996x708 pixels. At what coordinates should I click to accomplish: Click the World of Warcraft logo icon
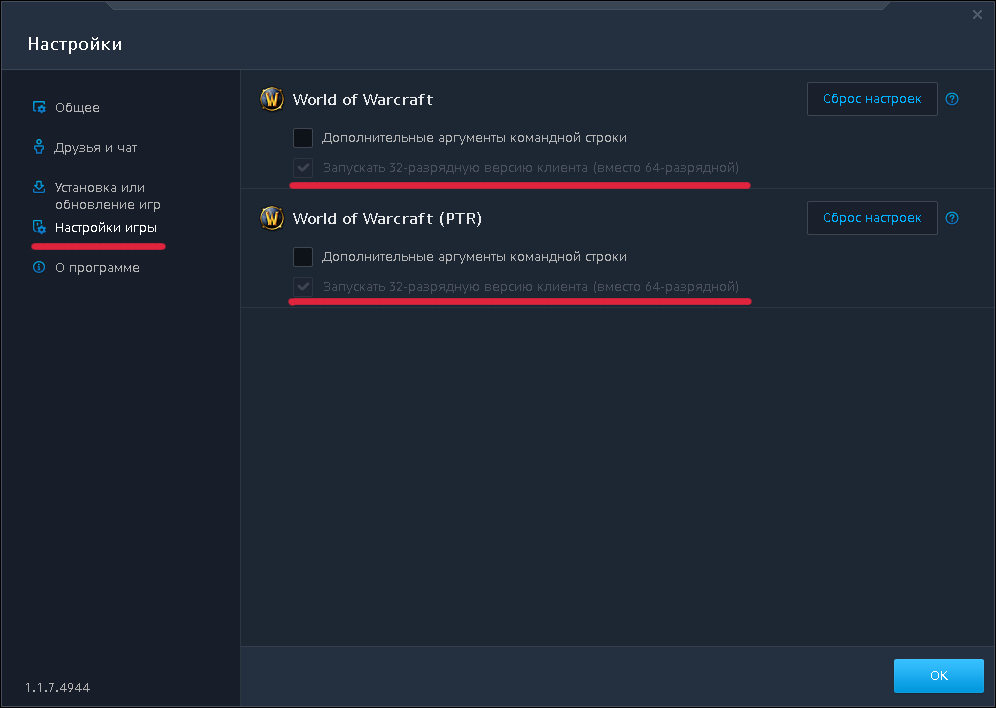click(x=272, y=99)
